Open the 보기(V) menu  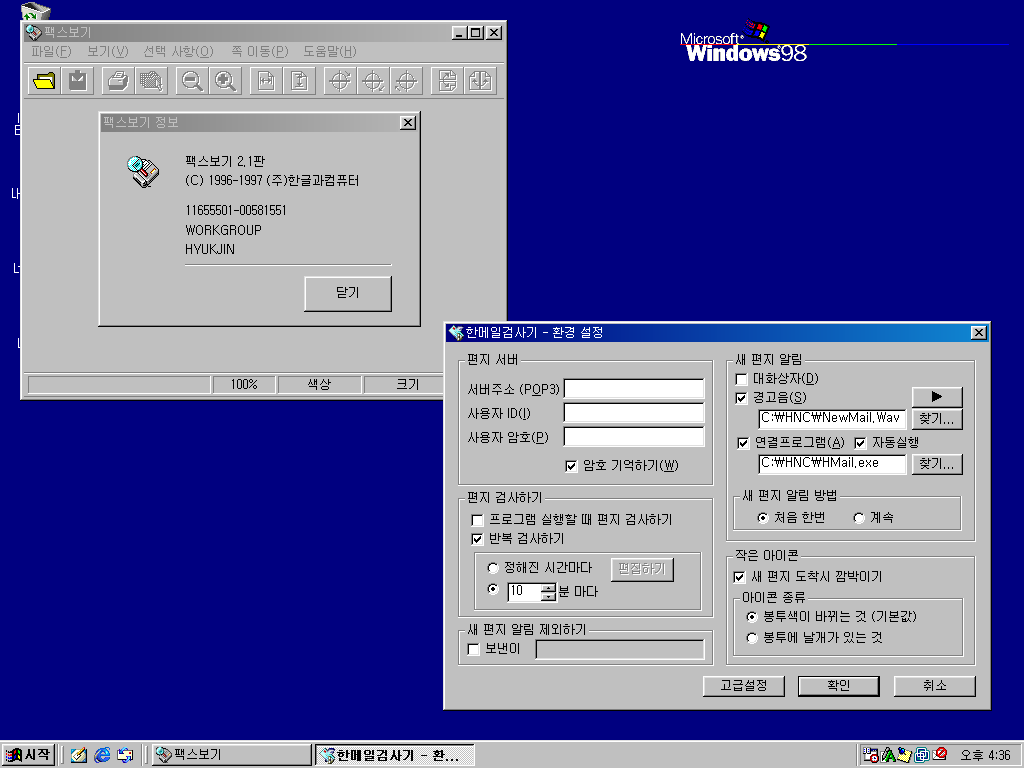pos(108,51)
